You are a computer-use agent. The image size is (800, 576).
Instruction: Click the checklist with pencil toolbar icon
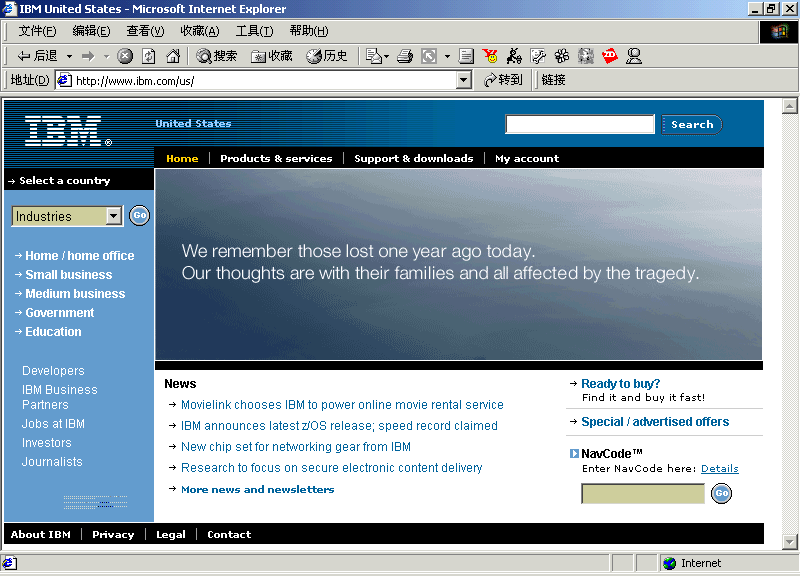coord(538,56)
